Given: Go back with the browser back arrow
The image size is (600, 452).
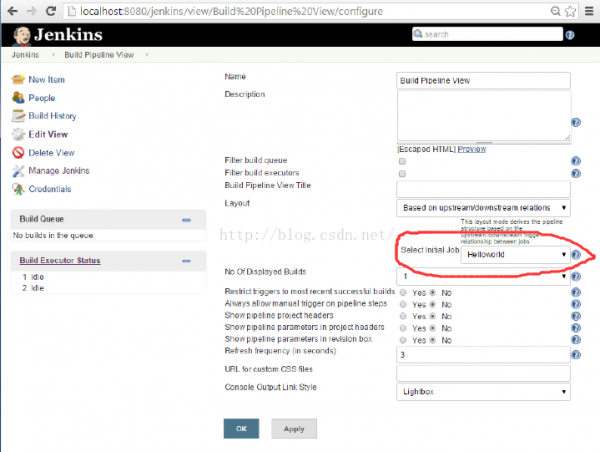Looking at the screenshot, I should click(12, 11).
